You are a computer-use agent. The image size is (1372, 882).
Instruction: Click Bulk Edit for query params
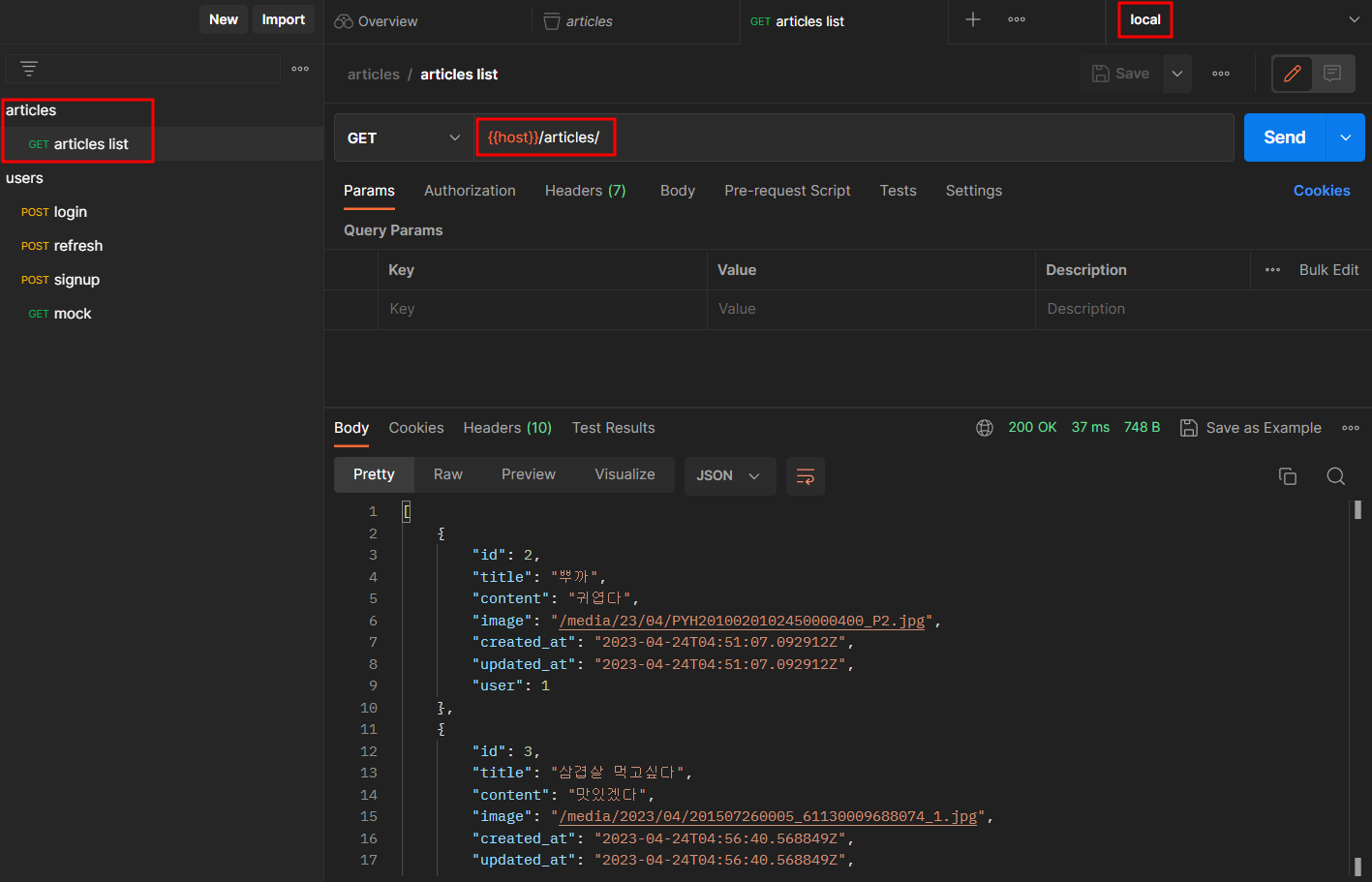coord(1328,270)
